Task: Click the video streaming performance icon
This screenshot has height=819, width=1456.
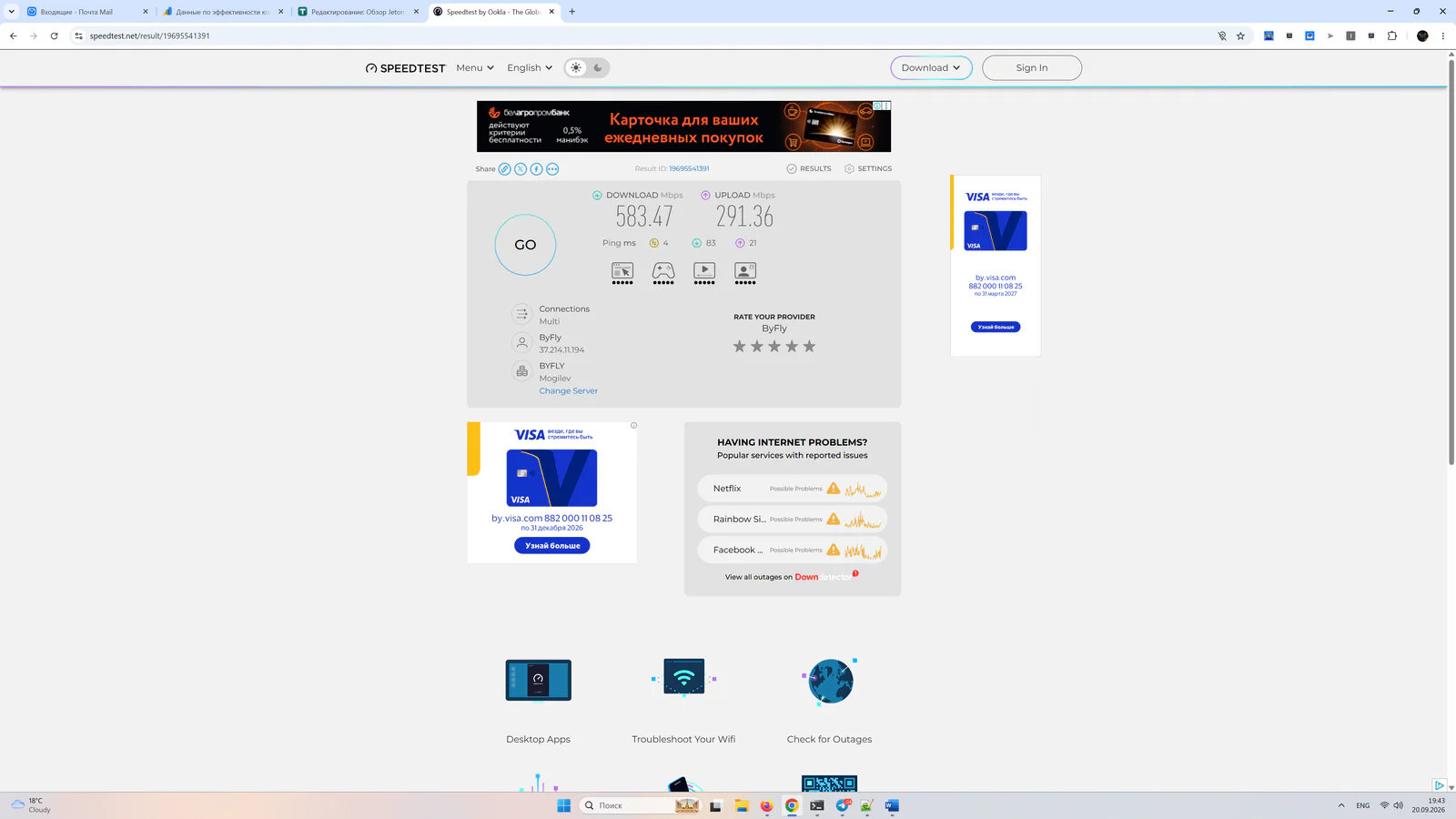Action: [704, 271]
